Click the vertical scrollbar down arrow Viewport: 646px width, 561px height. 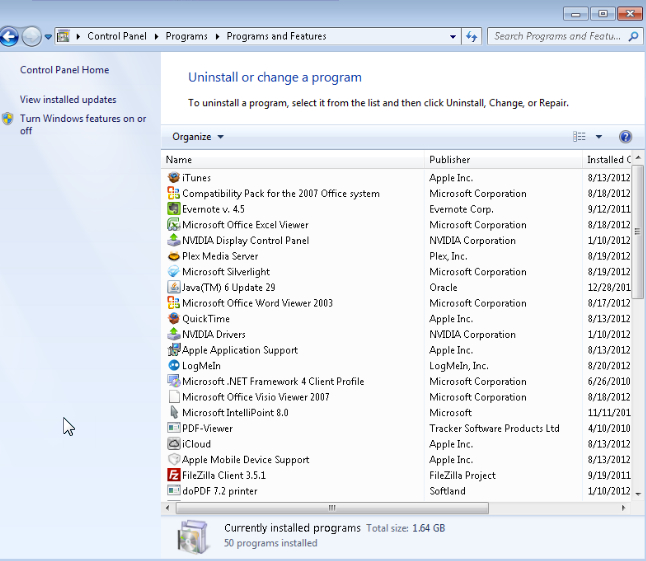pos(638,494)
